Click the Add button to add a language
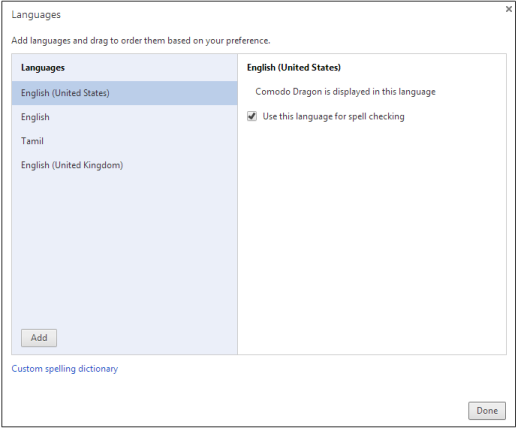The width and height of the screenshot is (518, 428). coord(39,338)
